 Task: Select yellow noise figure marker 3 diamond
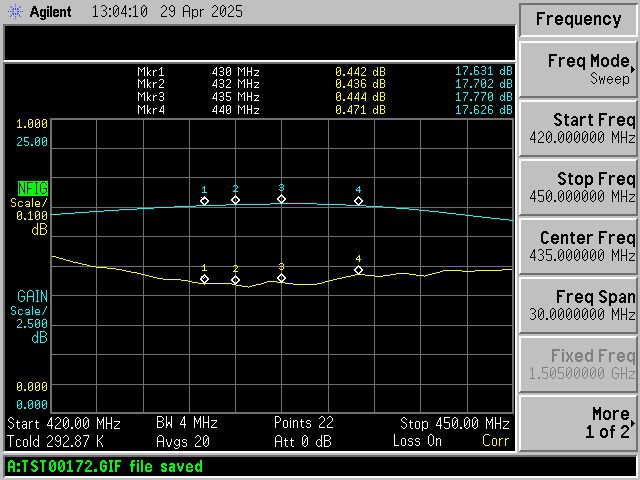(282, 278)
